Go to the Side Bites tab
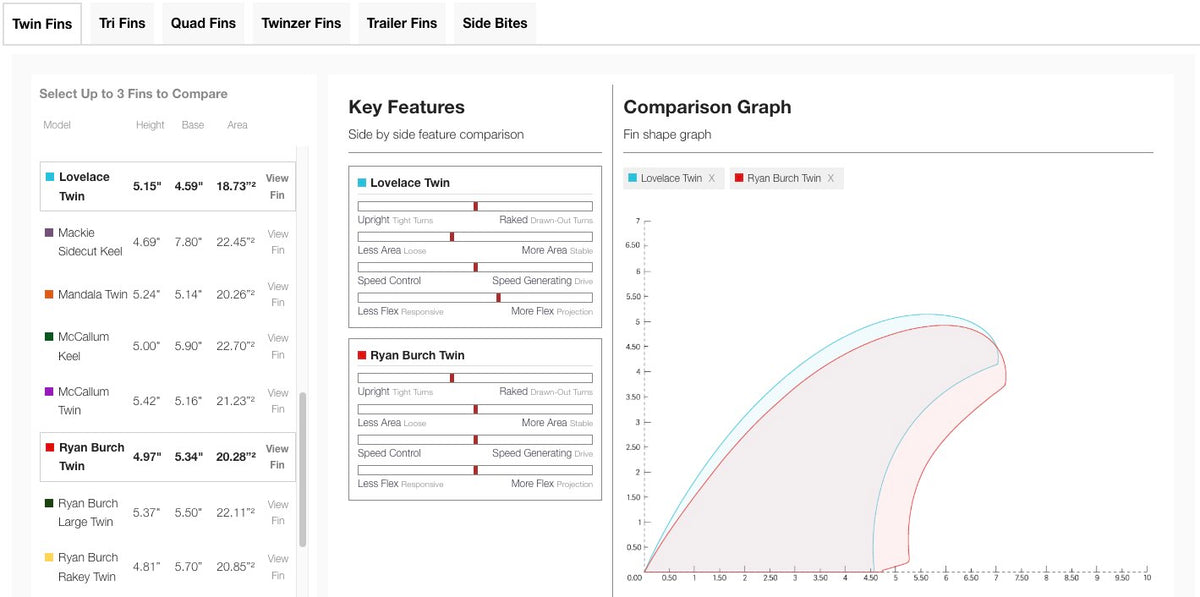 click(495, 23)
